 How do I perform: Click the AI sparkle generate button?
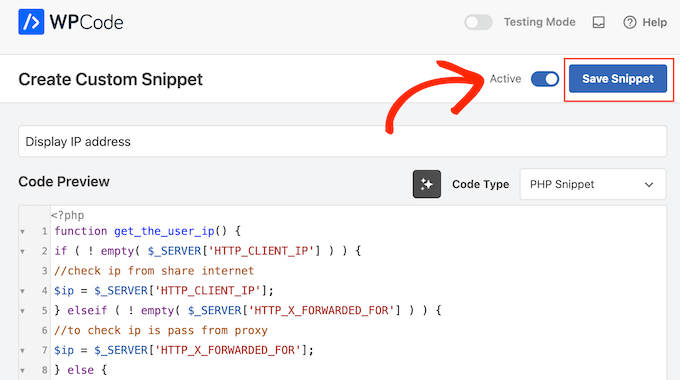tap(427, 184)
